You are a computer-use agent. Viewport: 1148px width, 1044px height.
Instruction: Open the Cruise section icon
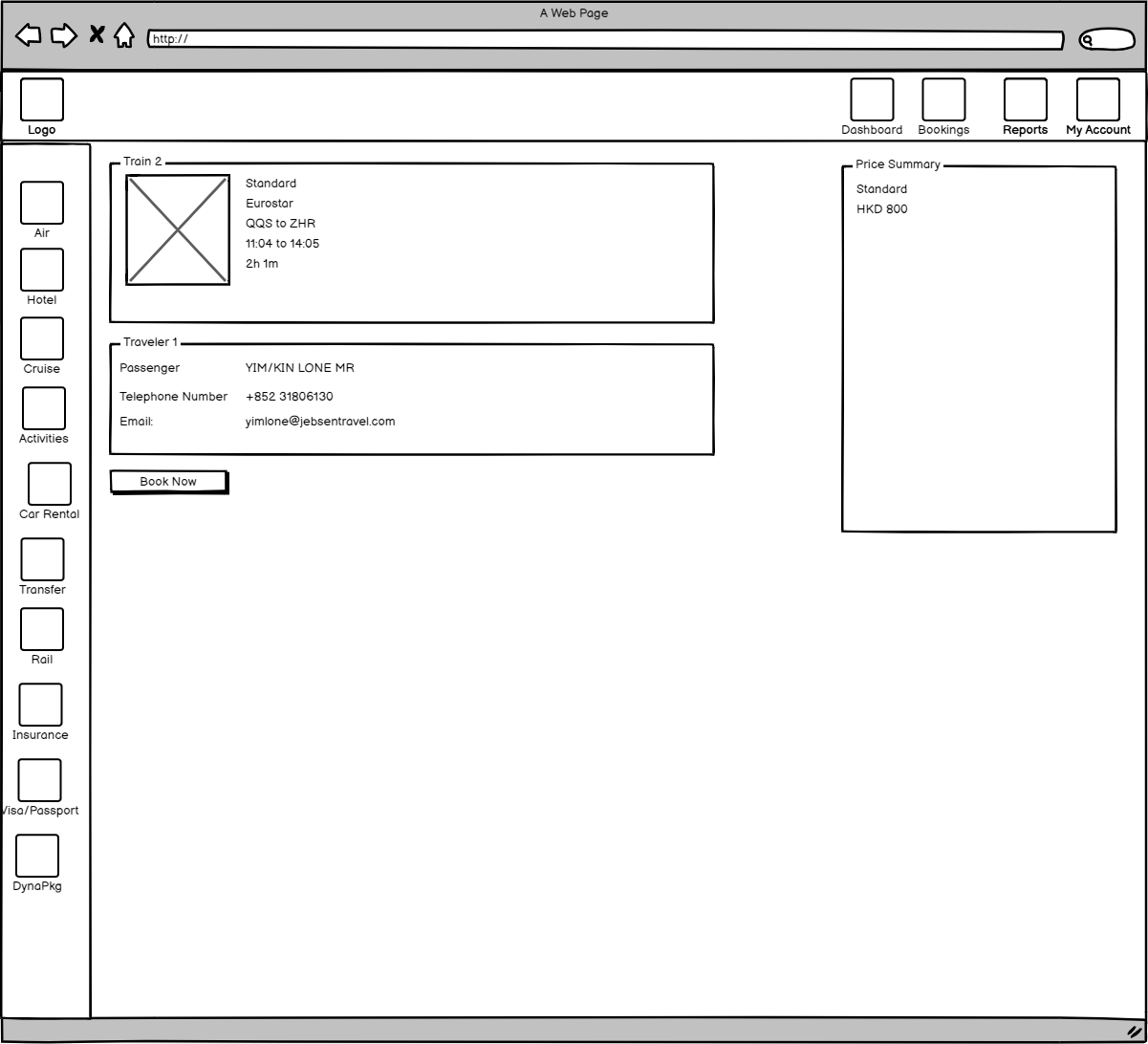[42, 338]
